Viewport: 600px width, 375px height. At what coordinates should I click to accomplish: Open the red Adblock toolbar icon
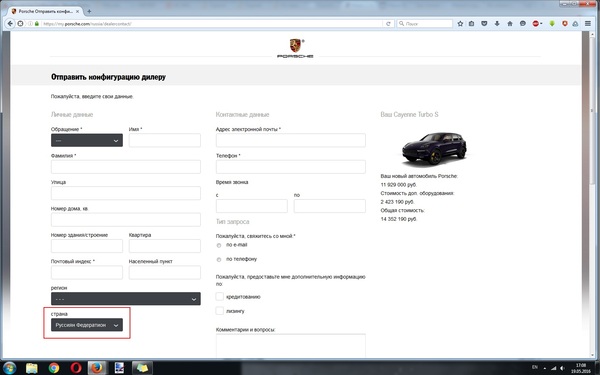[536, 23]
